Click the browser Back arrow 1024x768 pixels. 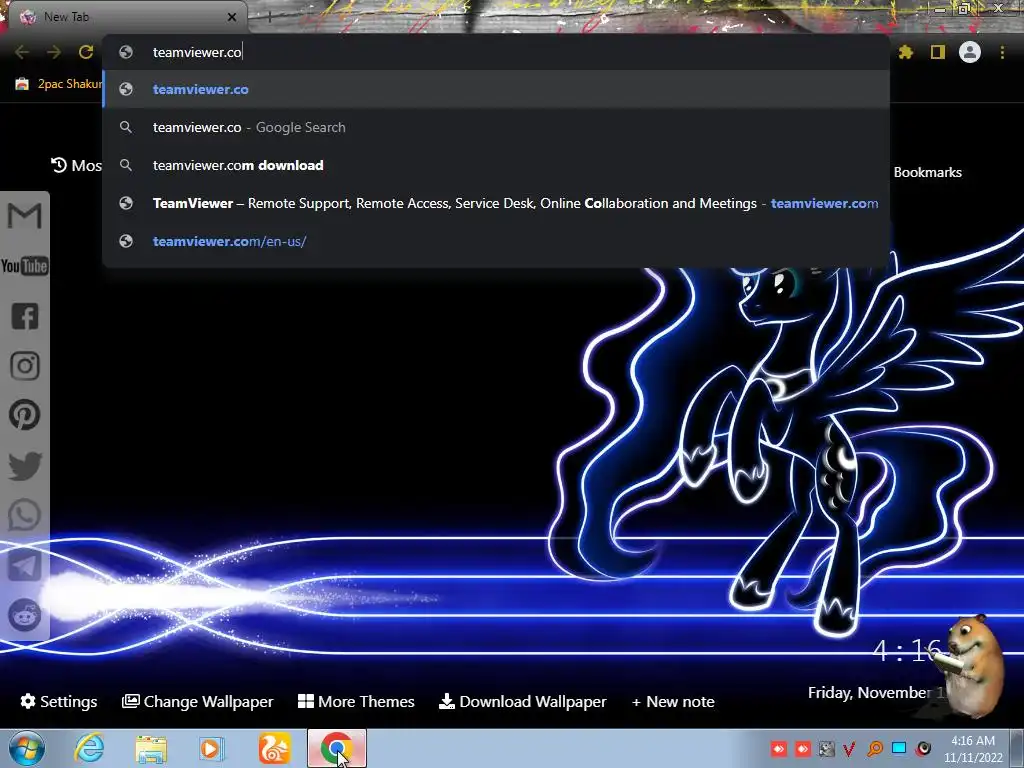(x=22, y=52)
